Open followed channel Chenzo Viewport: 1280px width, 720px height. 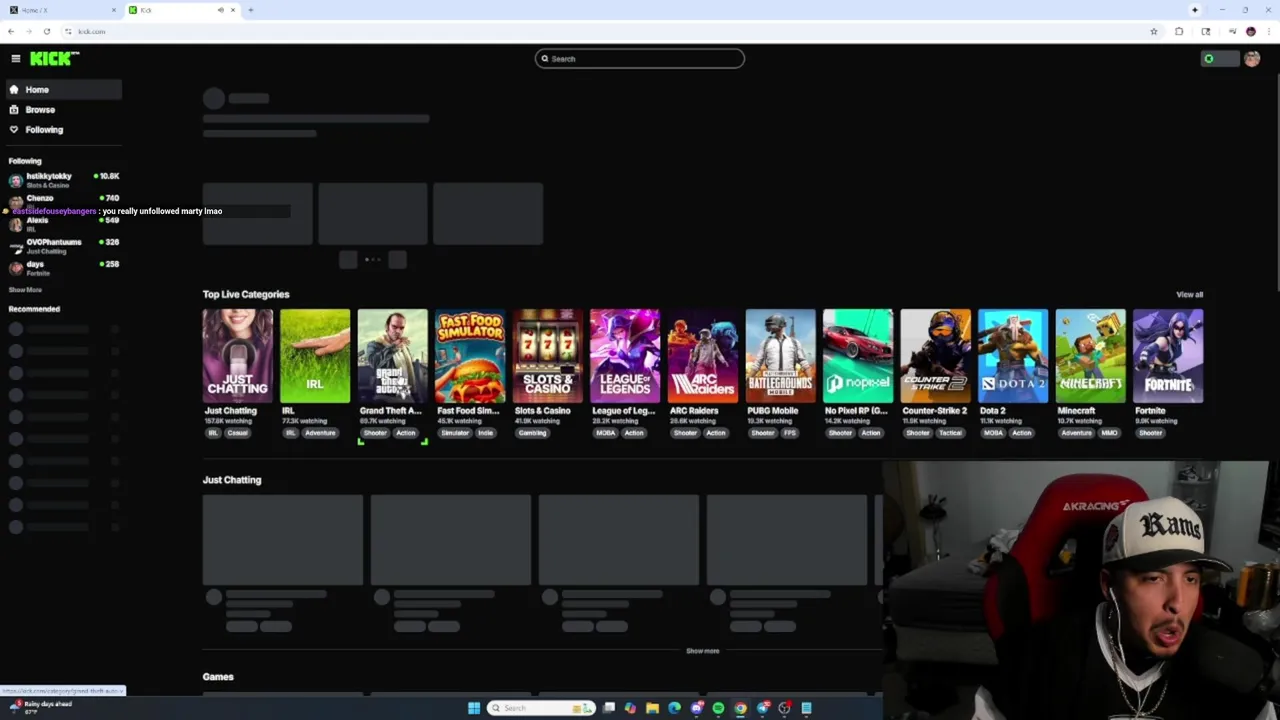(63, 200)
